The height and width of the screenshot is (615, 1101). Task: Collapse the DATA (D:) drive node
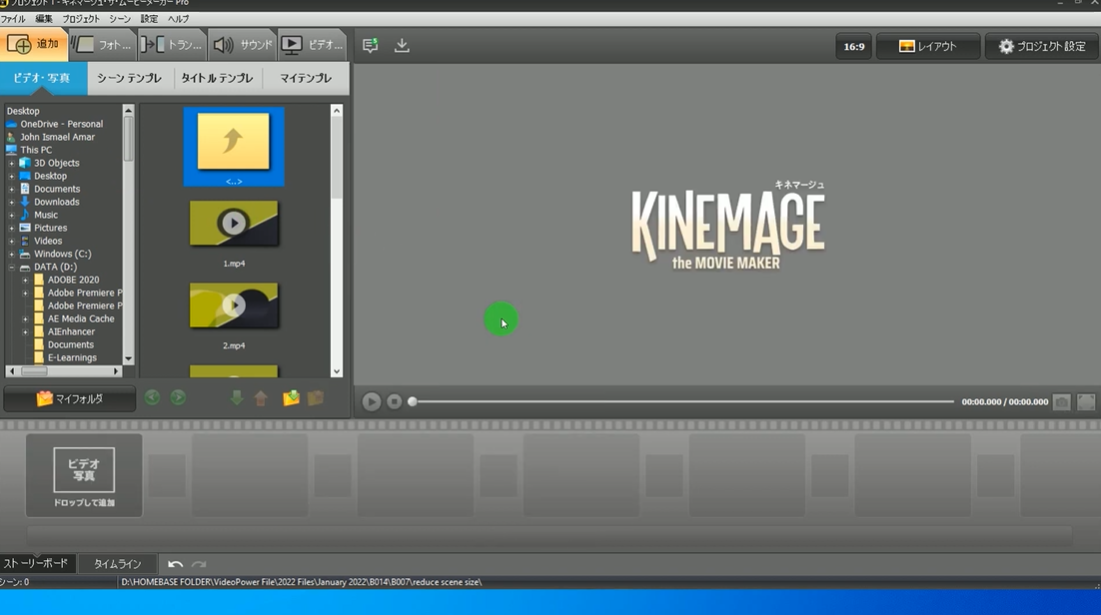12,267
